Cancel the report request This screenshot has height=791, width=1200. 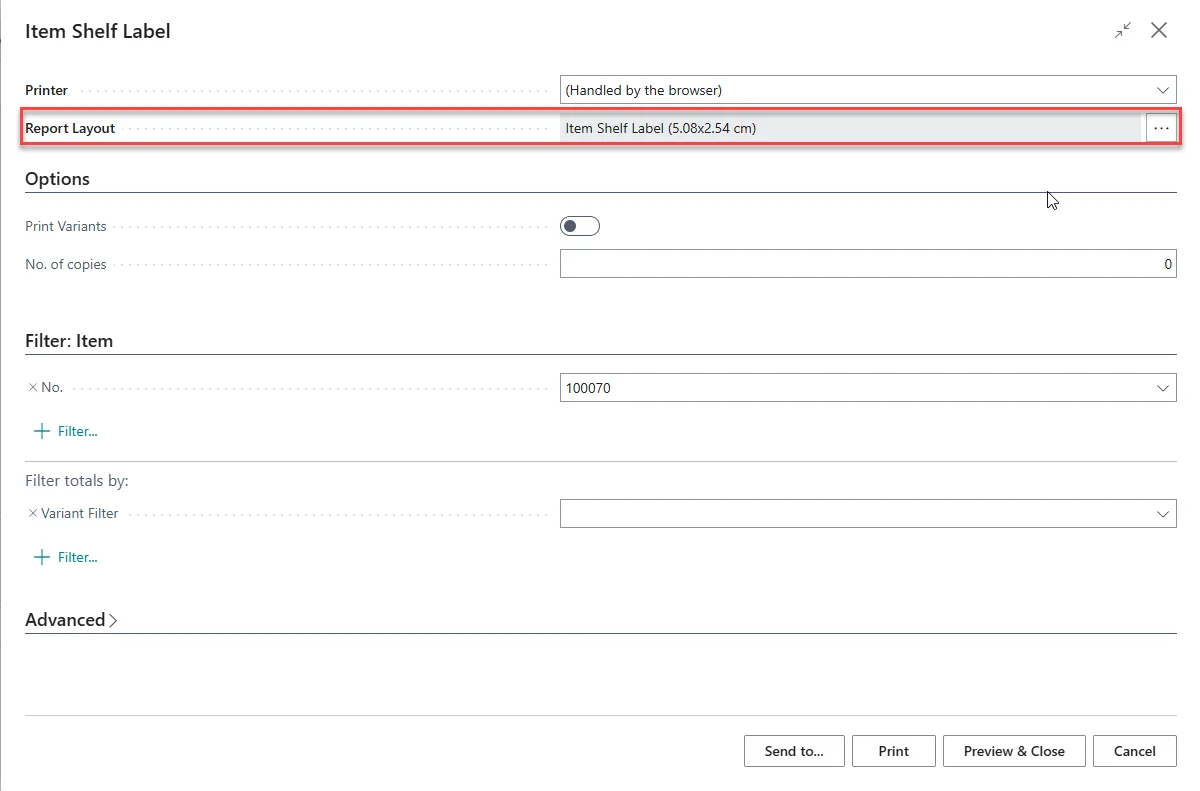pyautogui.click(x=1134, y=751)
